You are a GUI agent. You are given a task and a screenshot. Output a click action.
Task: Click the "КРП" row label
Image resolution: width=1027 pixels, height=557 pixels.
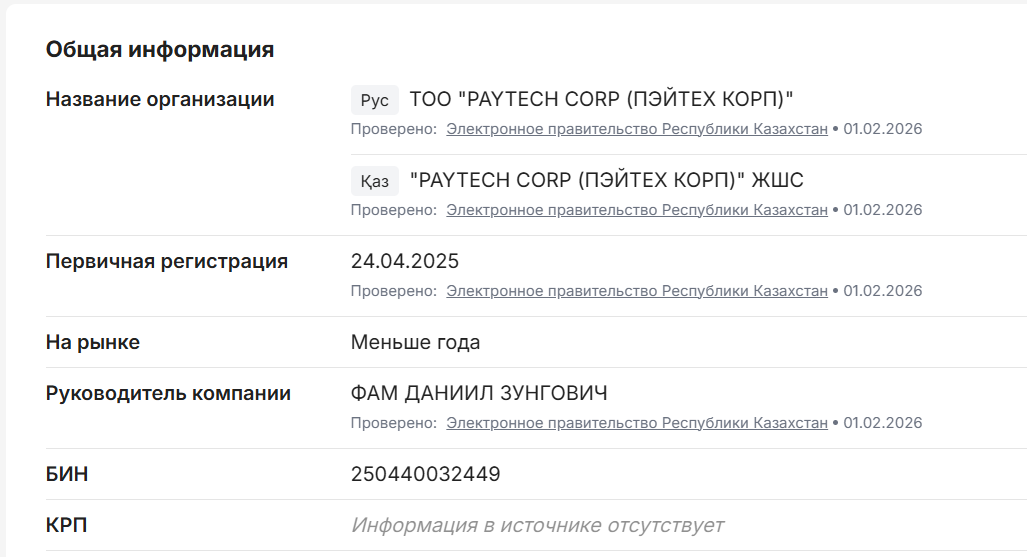click(x=66, y=526)
